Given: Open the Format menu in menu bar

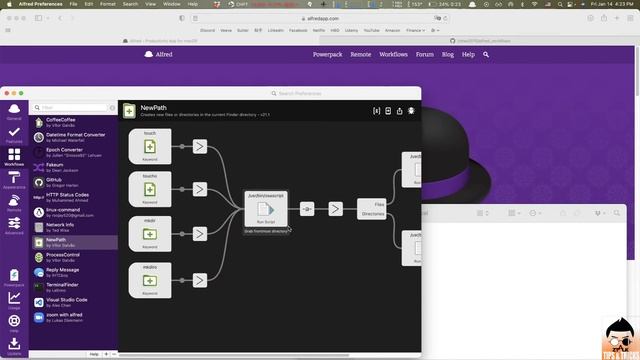Looking at the screenshot, I should (108, 4).
